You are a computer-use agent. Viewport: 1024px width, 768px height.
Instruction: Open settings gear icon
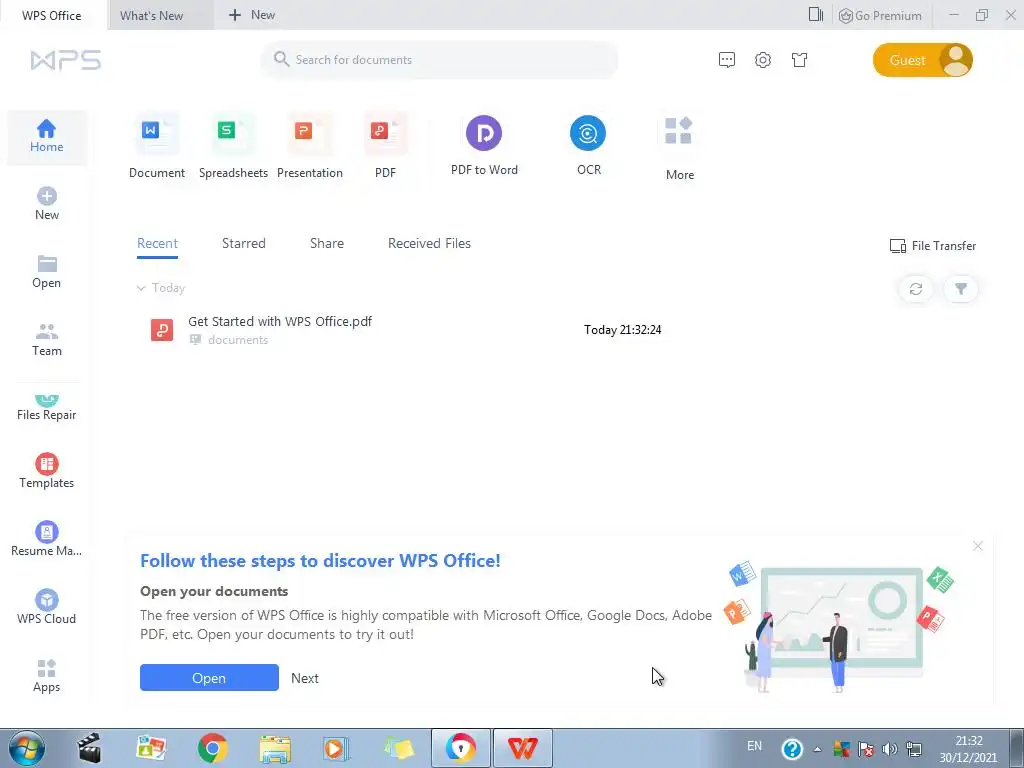(763, 60)
